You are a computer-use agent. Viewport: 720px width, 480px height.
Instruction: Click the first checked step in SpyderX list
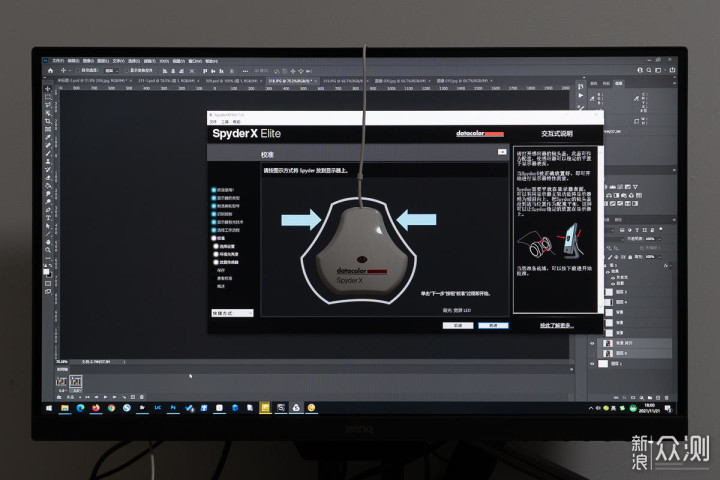point(214,190)
